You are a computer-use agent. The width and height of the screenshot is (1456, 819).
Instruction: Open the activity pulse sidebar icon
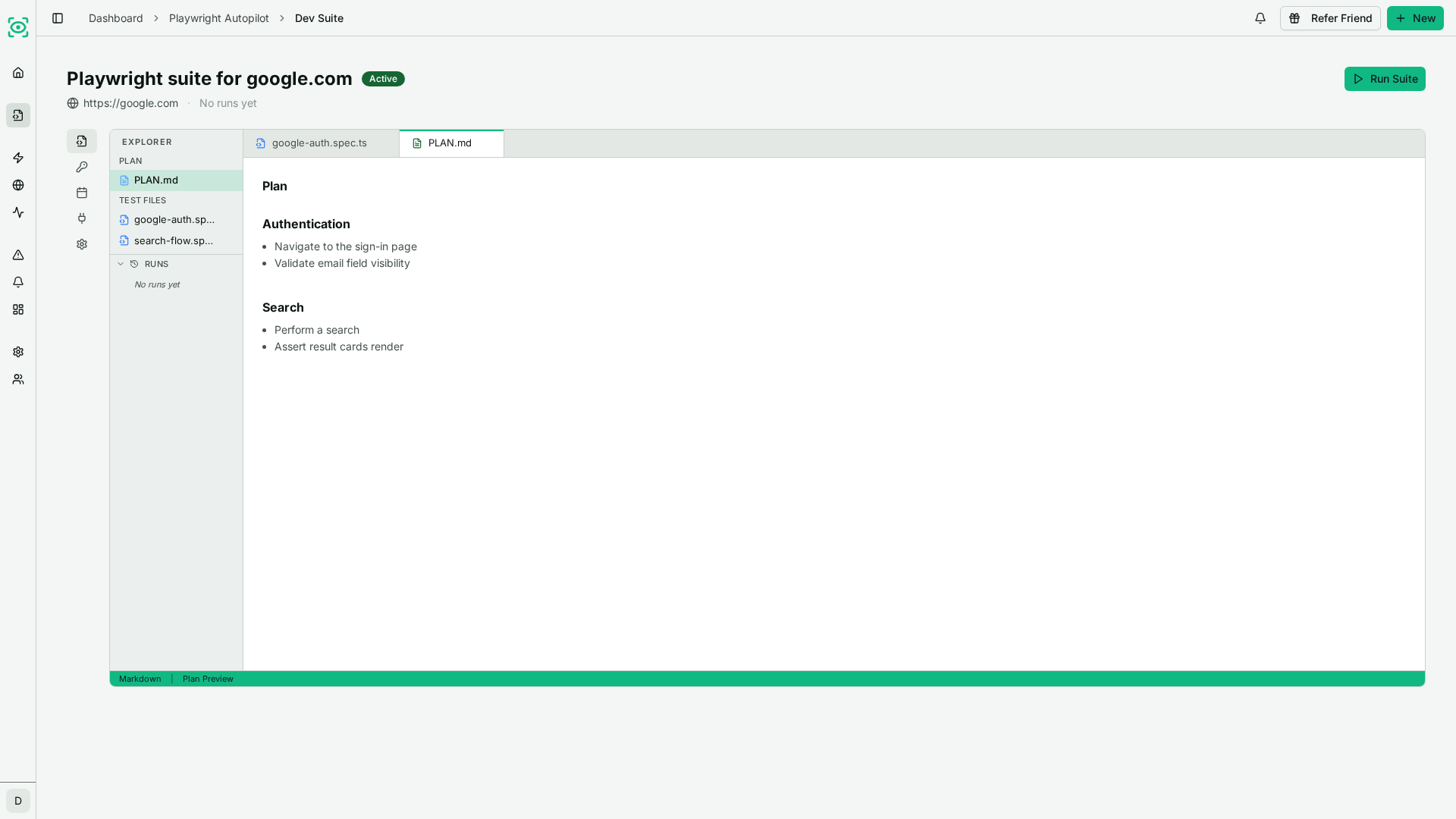[x=18, y=212]
